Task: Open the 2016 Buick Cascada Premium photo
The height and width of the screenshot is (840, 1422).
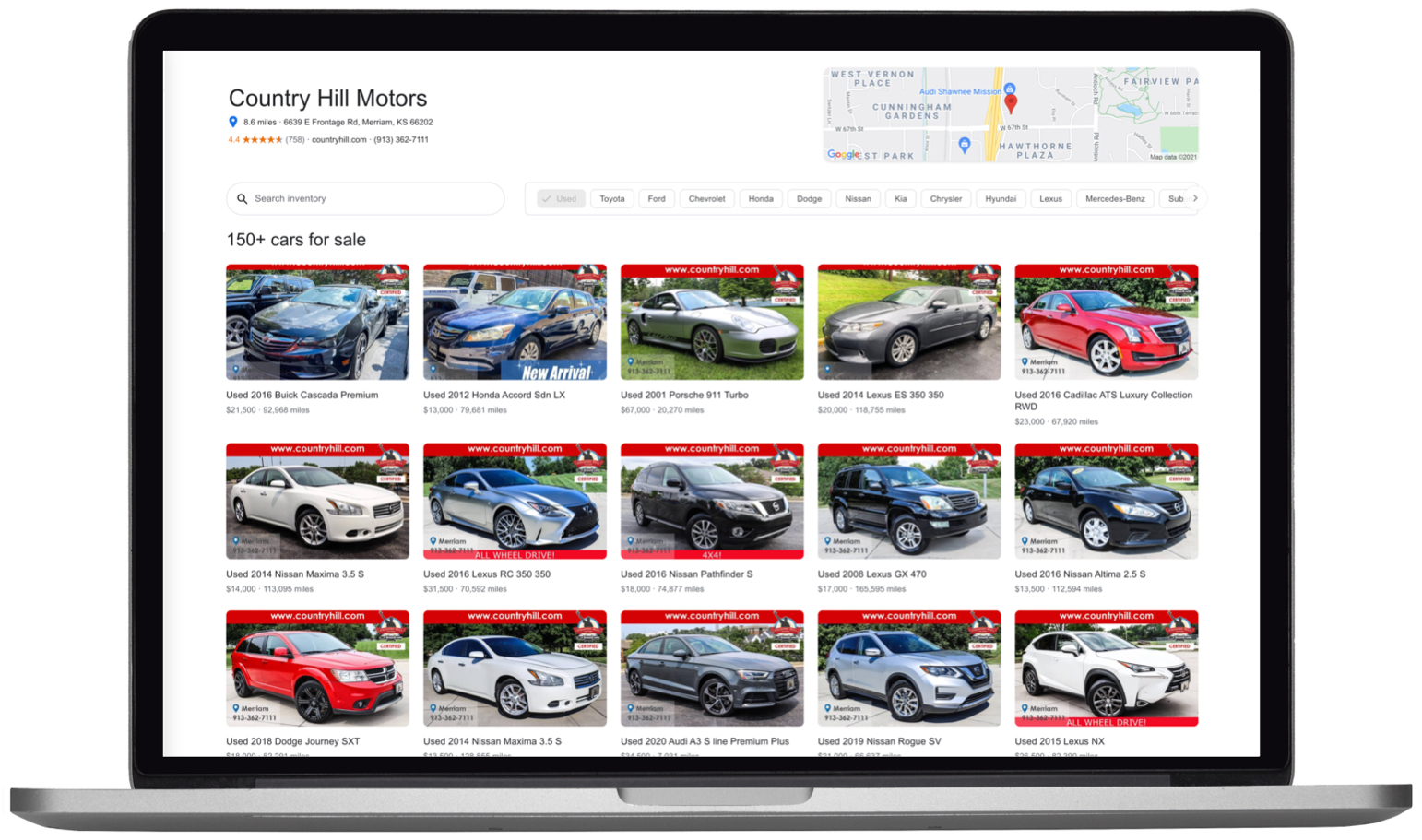Action: point(317,322)
